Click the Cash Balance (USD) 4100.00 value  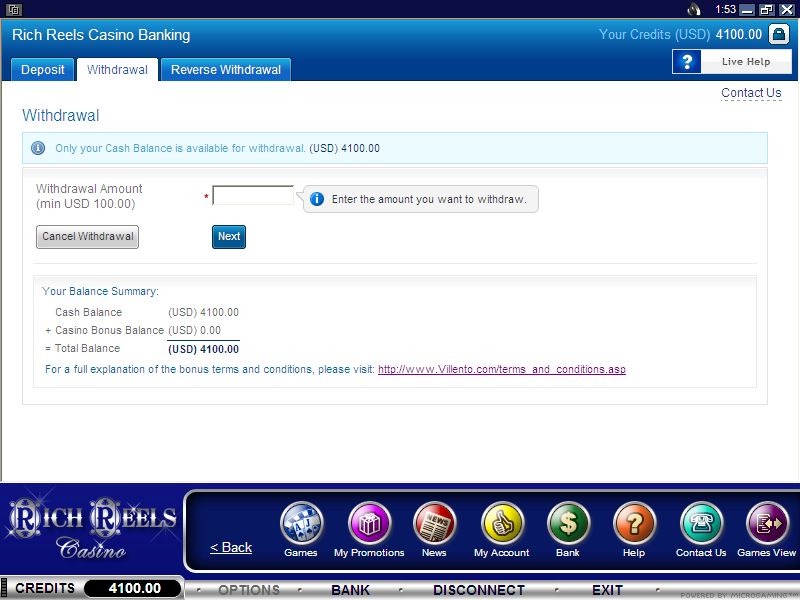204,312
